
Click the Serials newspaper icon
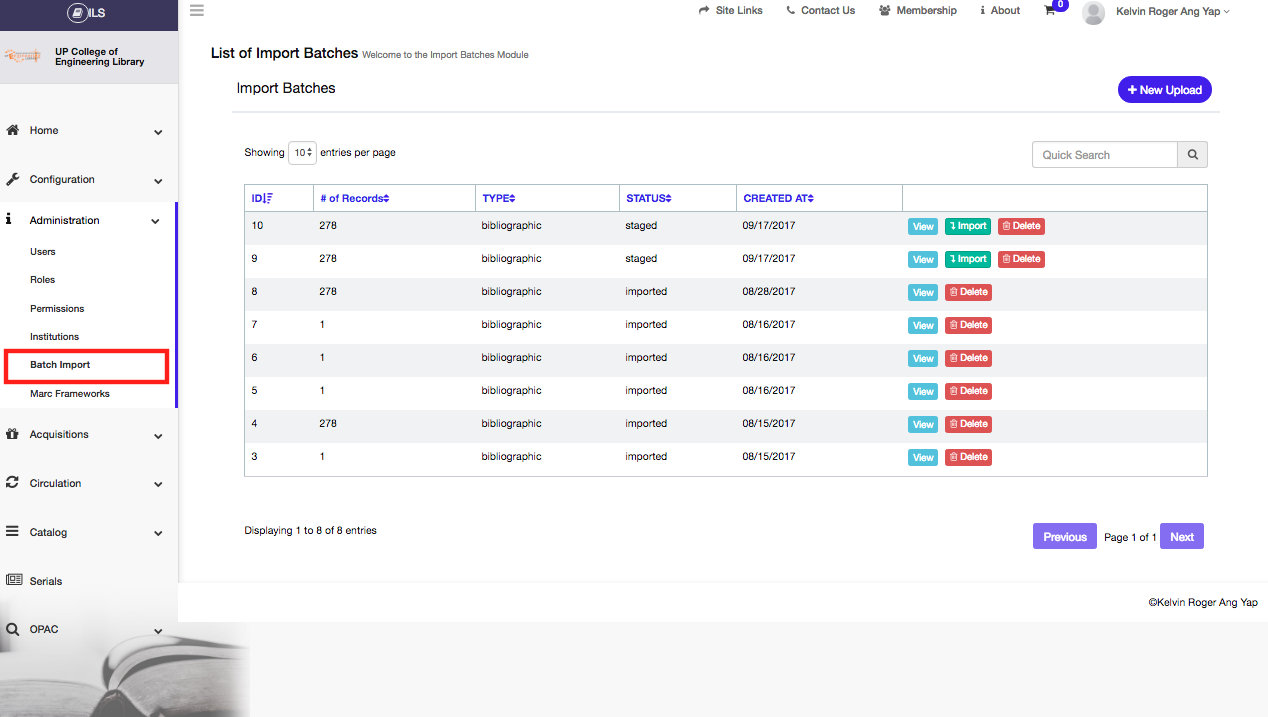pos(13,581)
